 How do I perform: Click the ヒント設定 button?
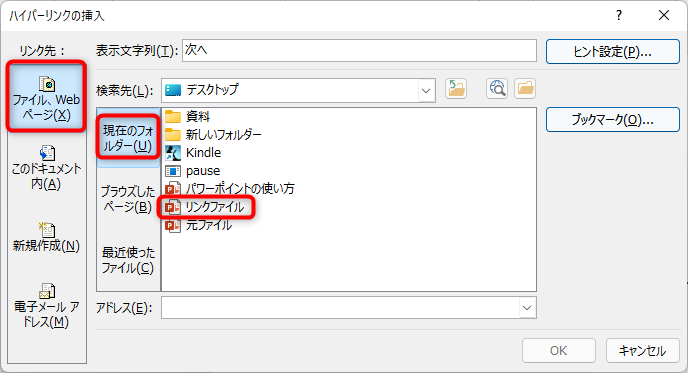(x=613, y=52)
